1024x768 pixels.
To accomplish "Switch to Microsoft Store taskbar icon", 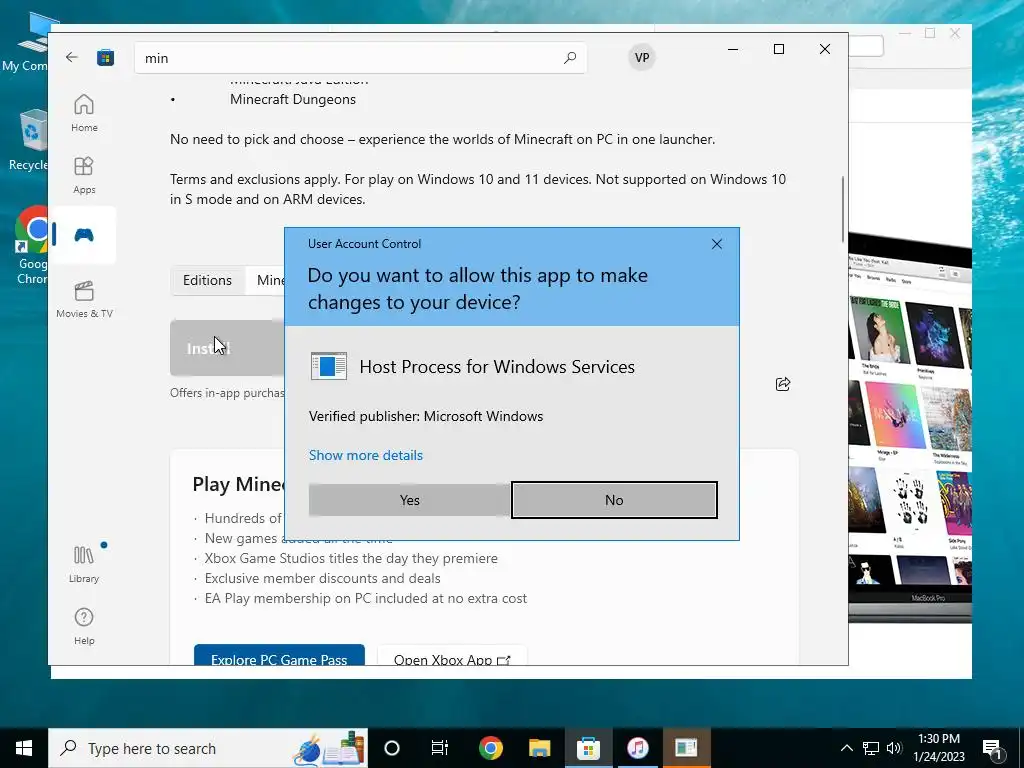I will click(588, 748).
